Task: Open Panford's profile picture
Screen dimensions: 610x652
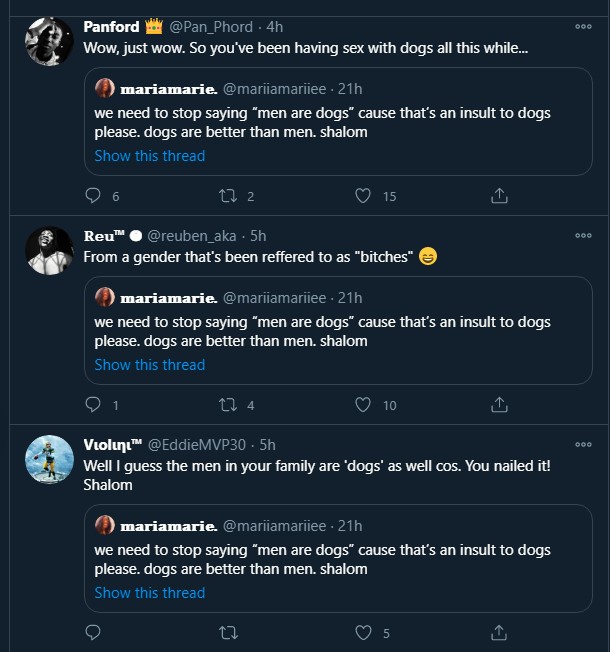Action: coord(48,41)
